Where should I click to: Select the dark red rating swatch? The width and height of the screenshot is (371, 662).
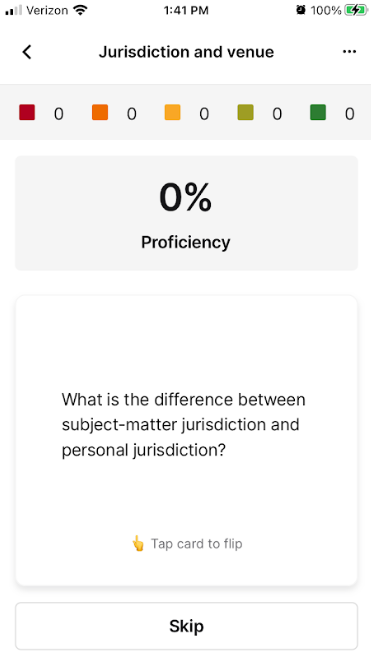coord(27,113)
